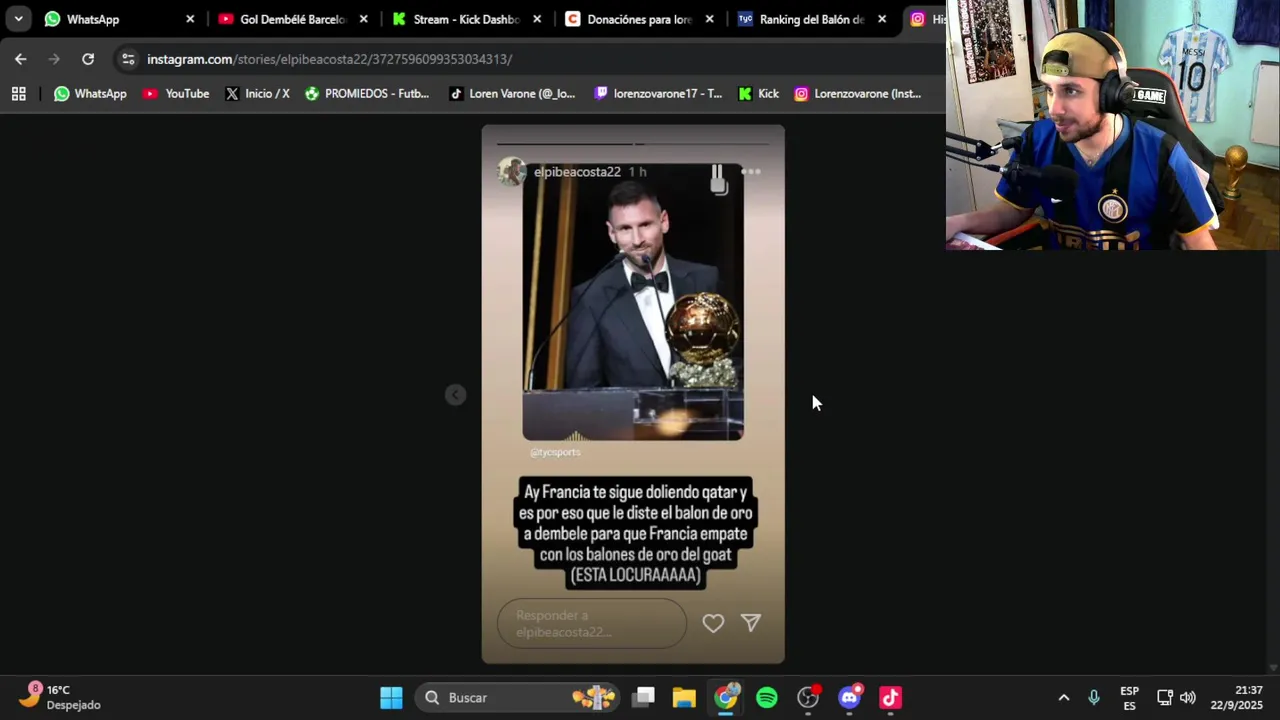The width and height of the screenshot is (1280, 720).
Task: Open the WhatsApp bookmark
Action: coord(90,93)
